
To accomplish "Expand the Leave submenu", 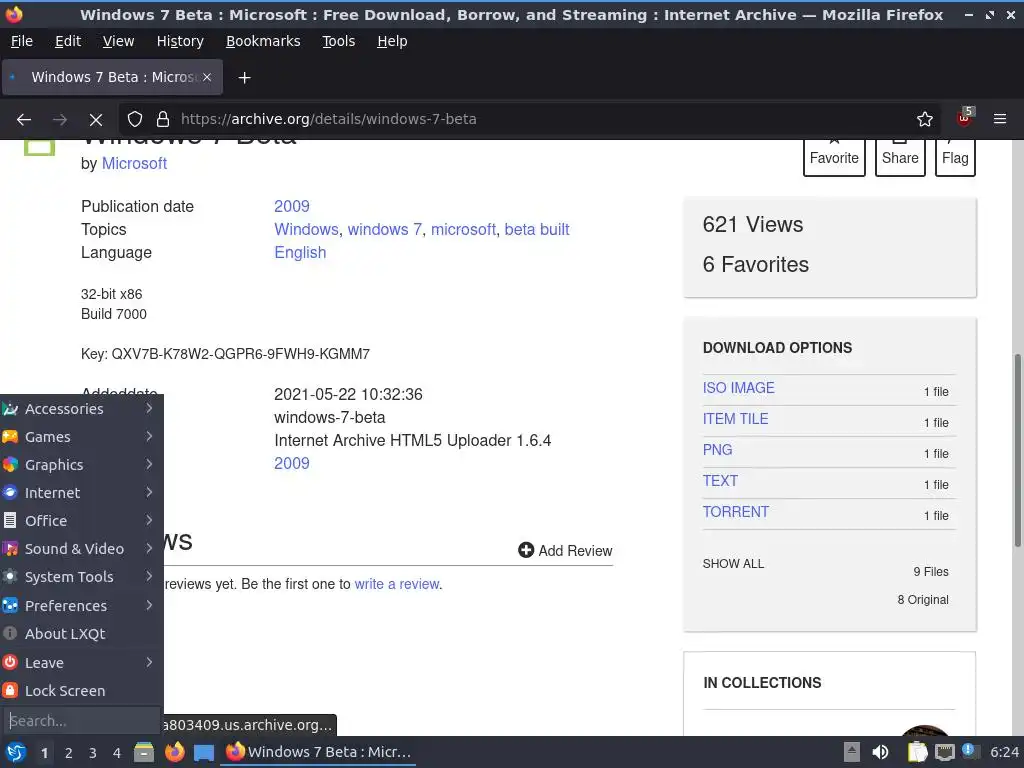I will click(82, 663).
